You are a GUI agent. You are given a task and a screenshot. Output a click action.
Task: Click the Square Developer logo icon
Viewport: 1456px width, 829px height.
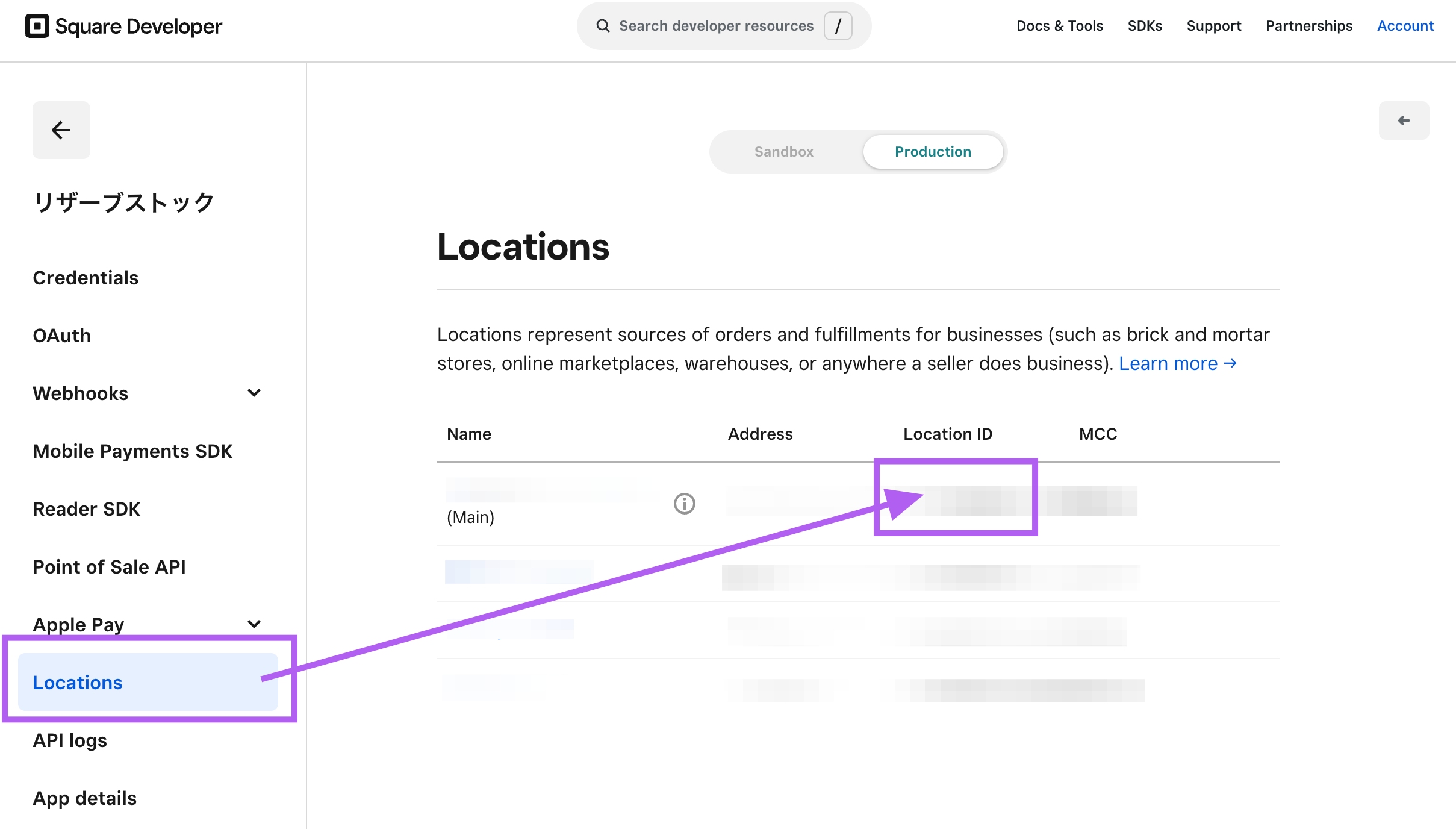click(x=37, y=26)
